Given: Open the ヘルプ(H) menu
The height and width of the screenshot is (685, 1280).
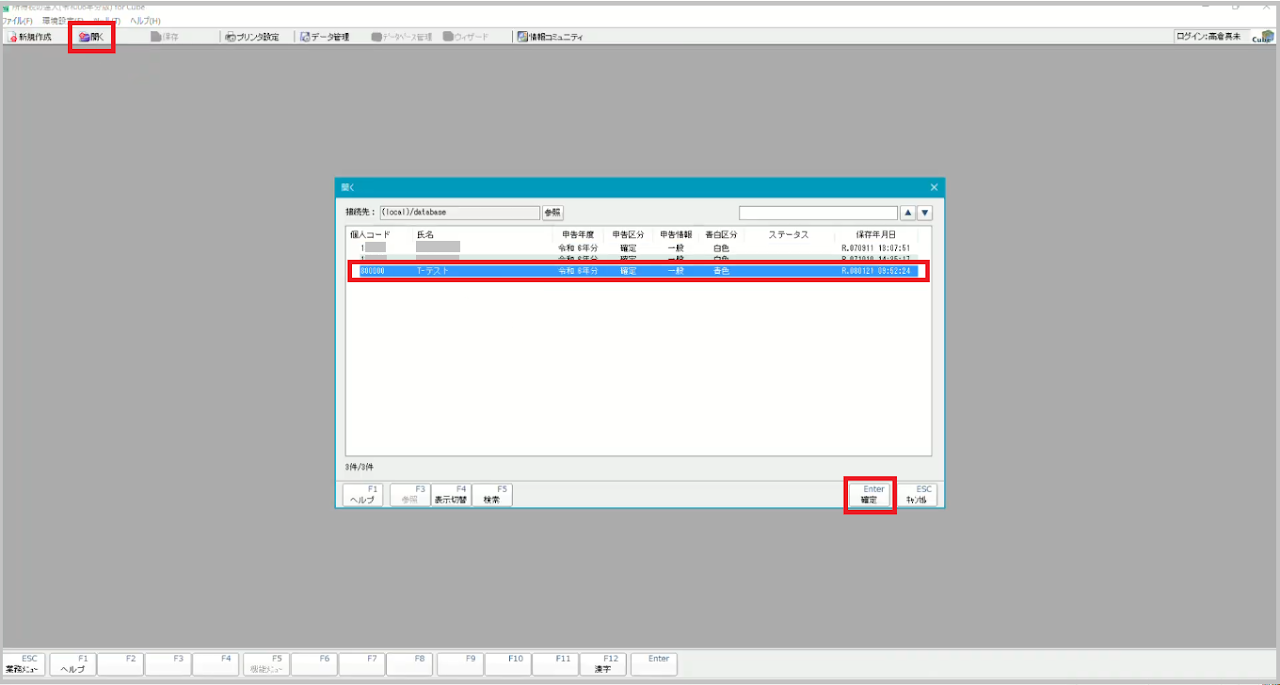Looking at the screenshot, I should pyautogui.click(x=146, y=21).
